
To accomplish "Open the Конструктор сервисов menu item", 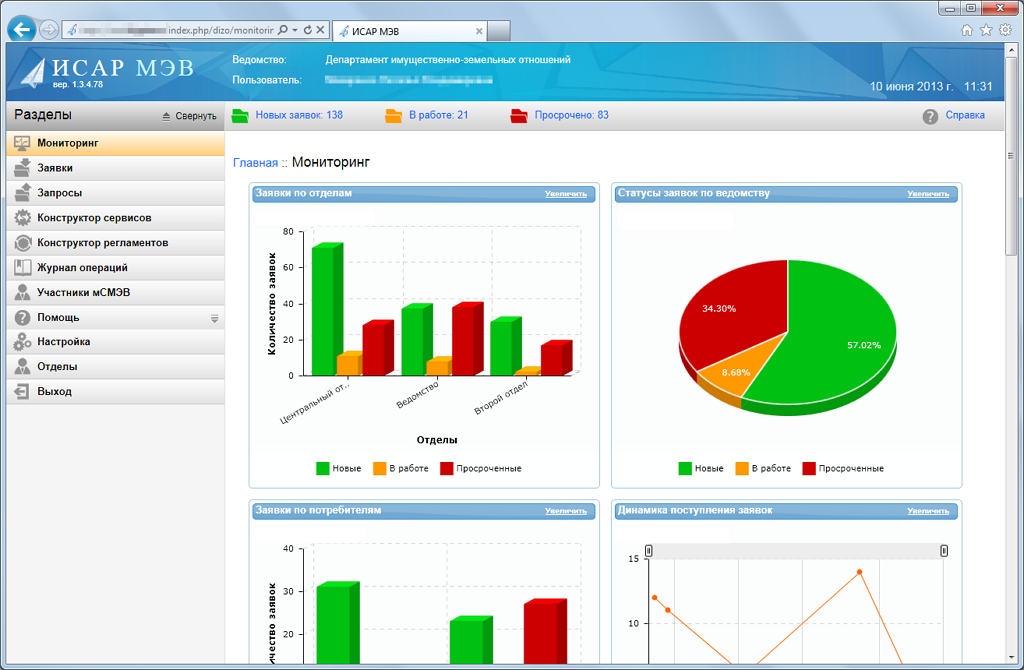I will (116, 217).
